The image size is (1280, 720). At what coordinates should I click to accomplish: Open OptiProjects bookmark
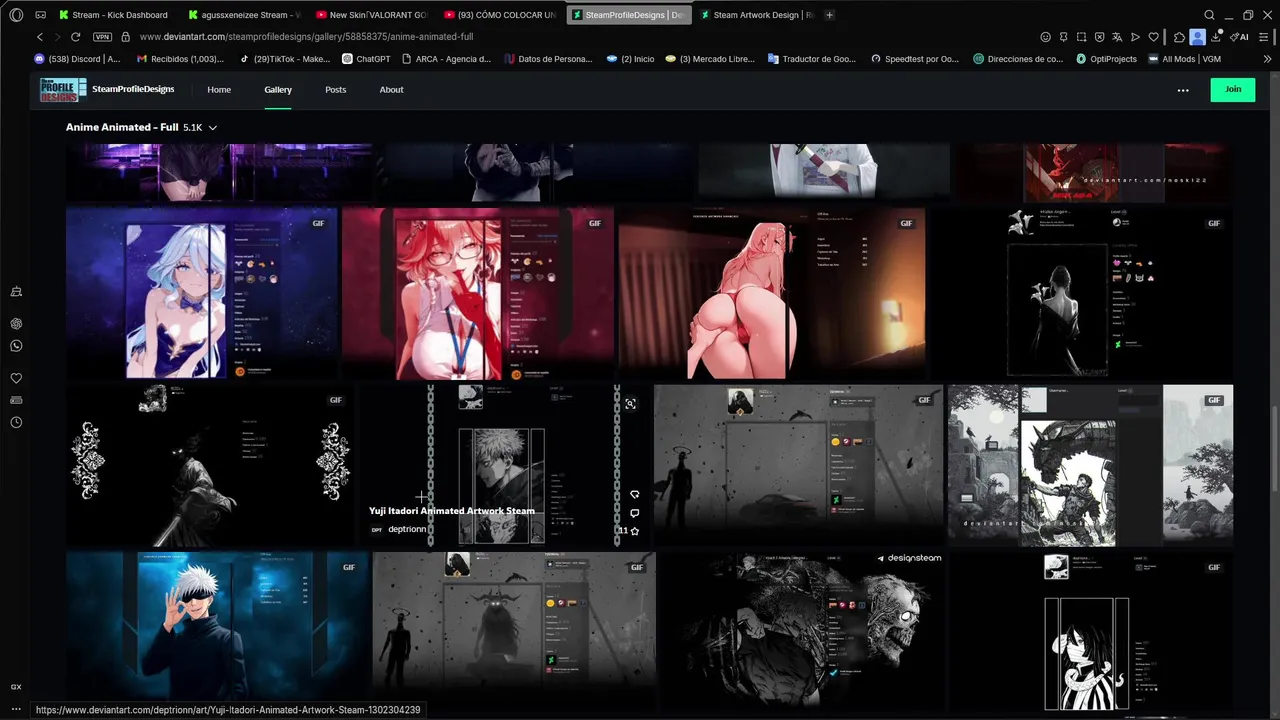click(1106, 59)
